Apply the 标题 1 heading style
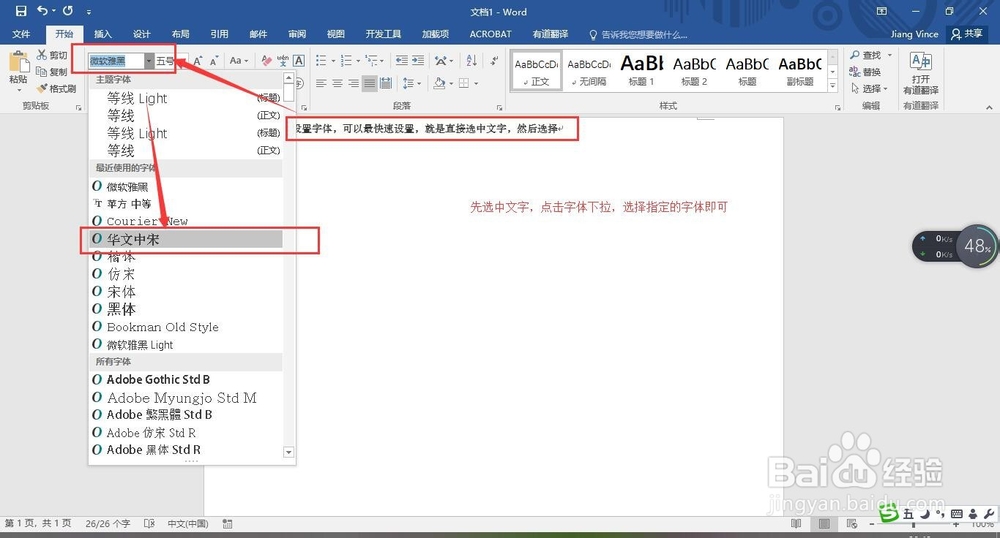 point(642,70)
